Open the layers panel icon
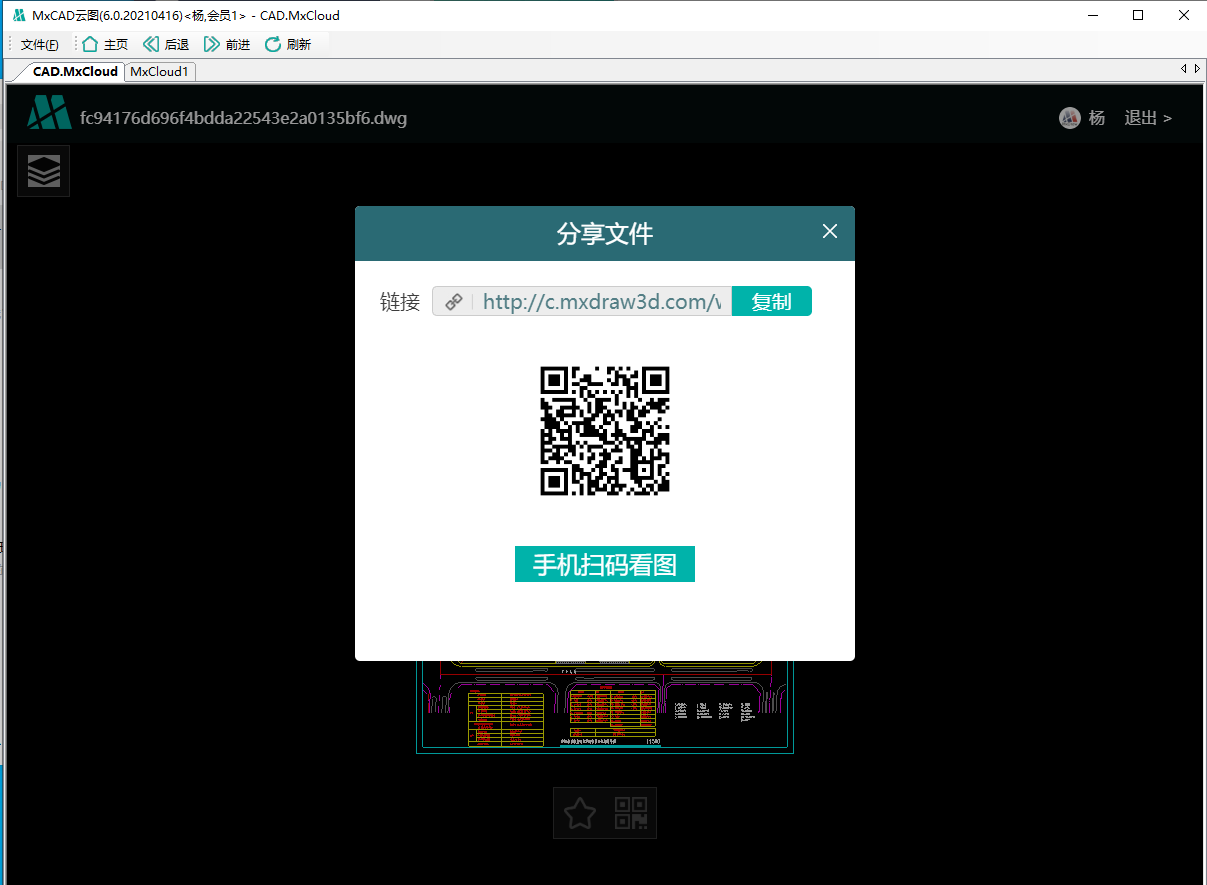 (x=44, y=171)
